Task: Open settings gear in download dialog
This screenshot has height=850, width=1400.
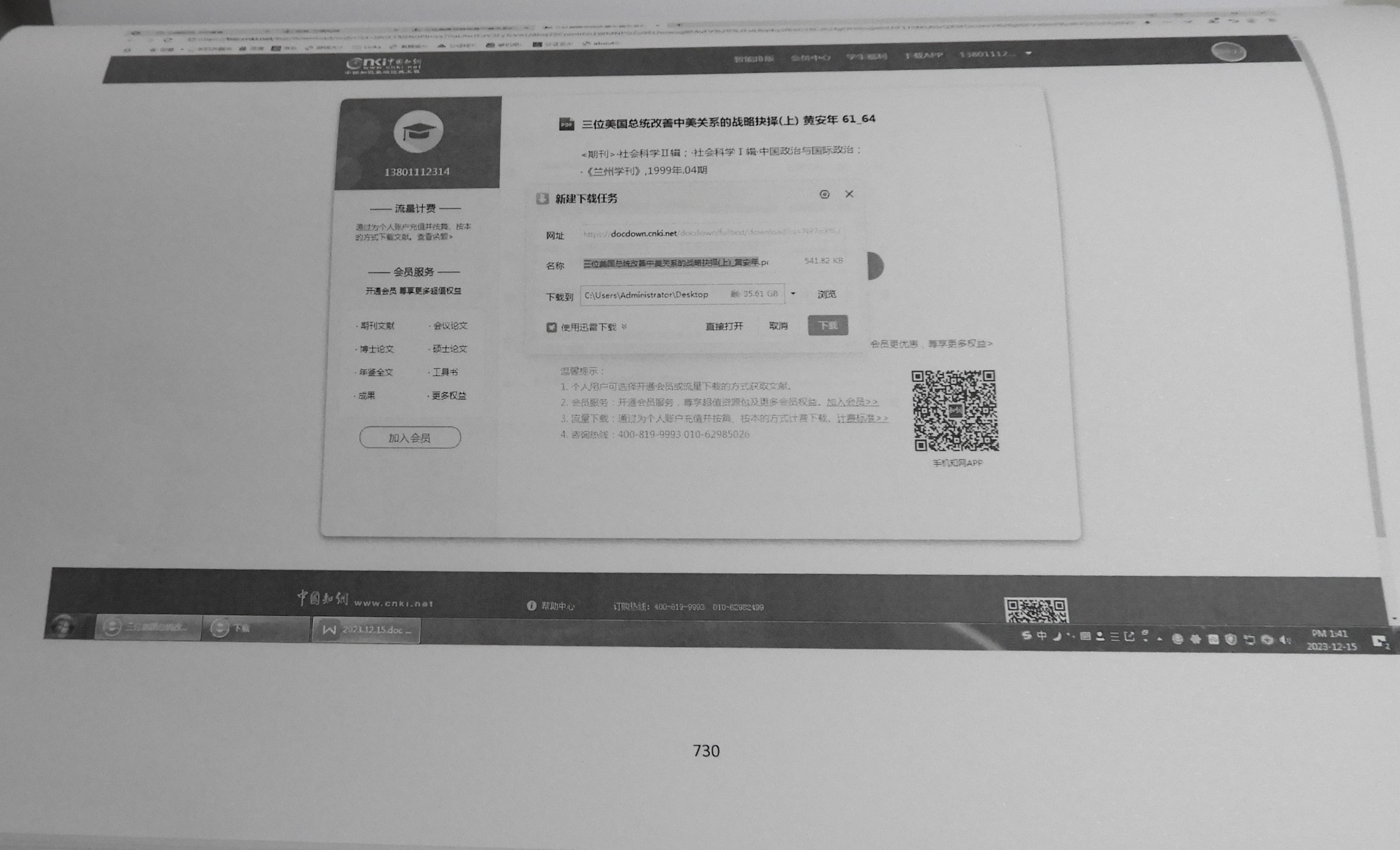Action: pos(824,194)
